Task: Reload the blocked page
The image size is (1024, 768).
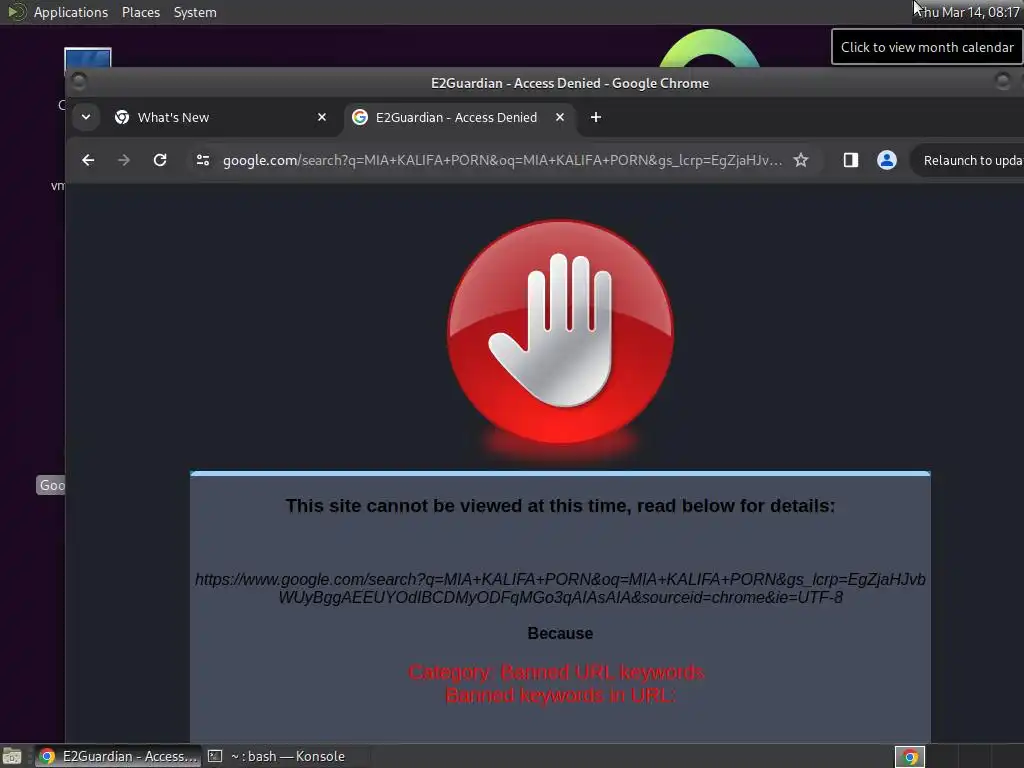Action: click(160, 160)
